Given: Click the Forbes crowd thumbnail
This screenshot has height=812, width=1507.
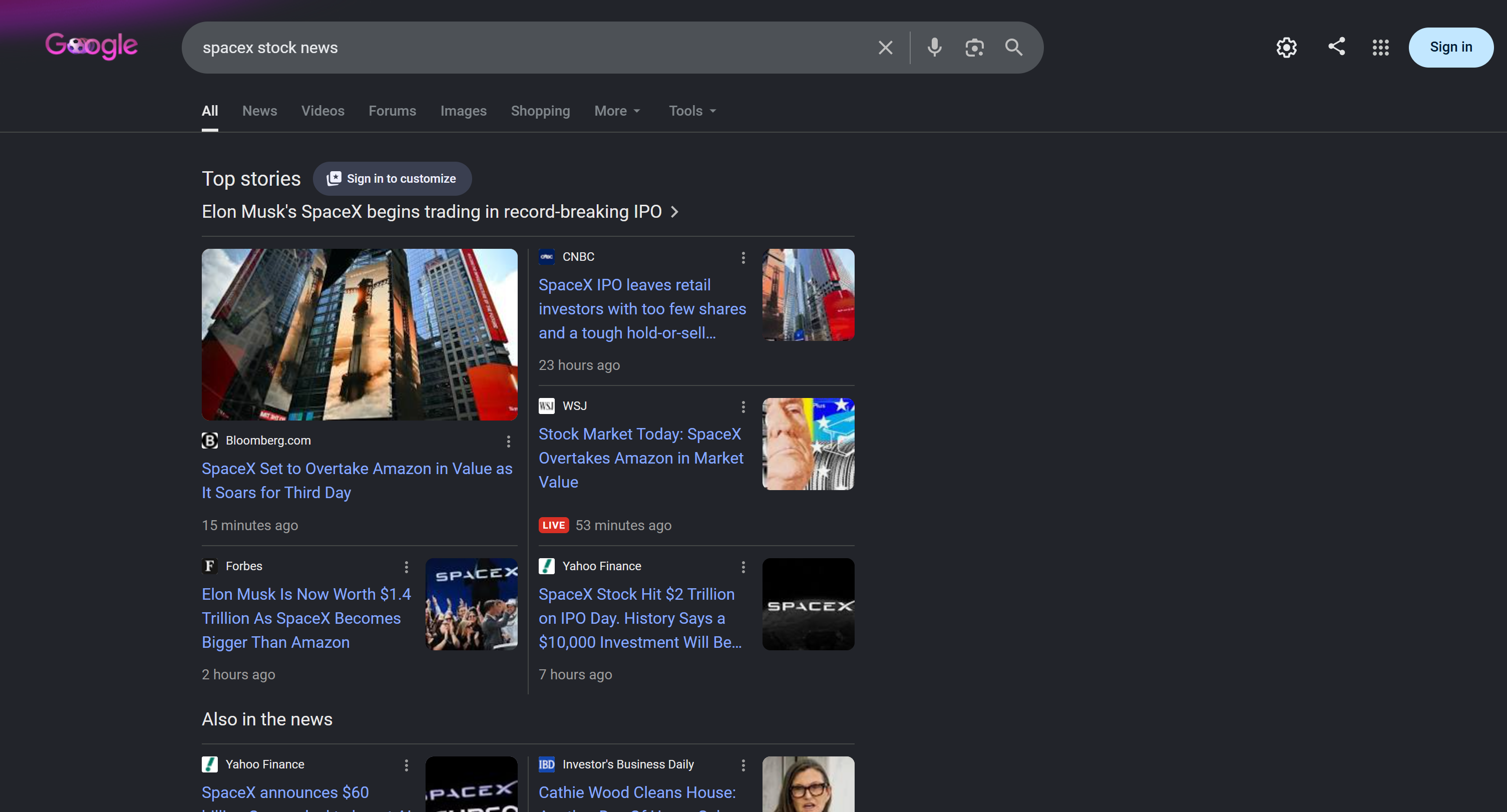Looking at the screenshot, I should [x=472, y=604].
